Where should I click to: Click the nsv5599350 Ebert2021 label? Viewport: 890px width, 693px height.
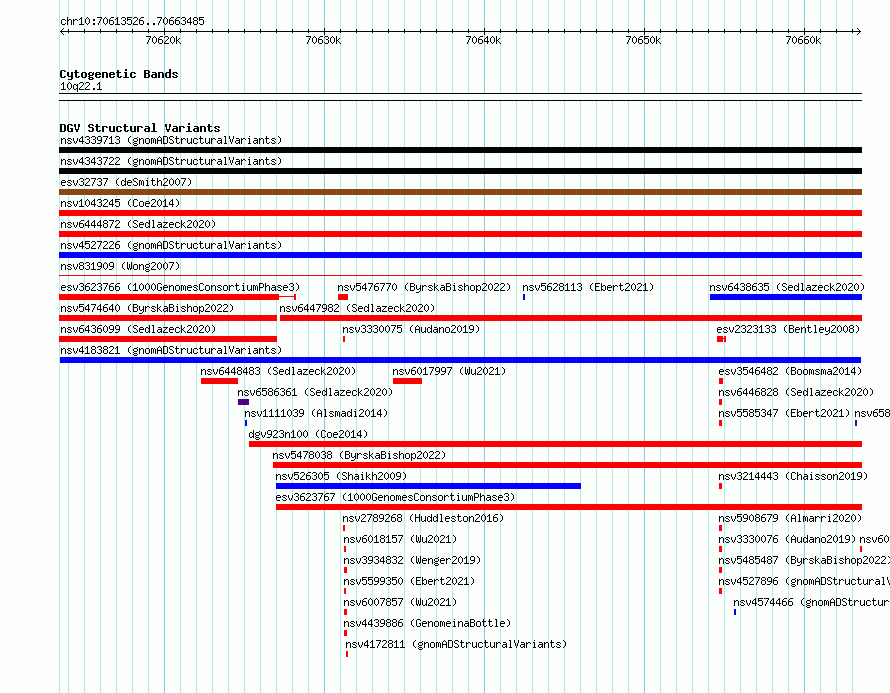[409, 581]
